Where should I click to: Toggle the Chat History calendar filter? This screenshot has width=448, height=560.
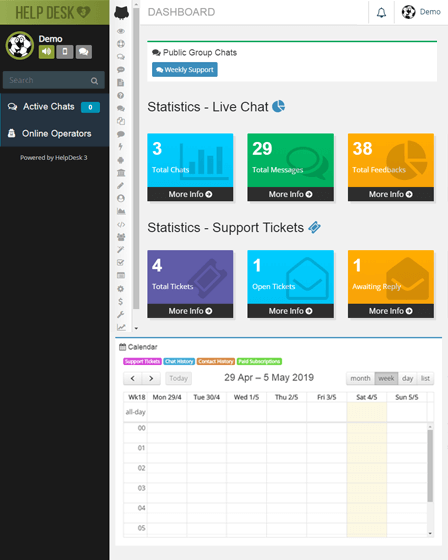(179, 361)
